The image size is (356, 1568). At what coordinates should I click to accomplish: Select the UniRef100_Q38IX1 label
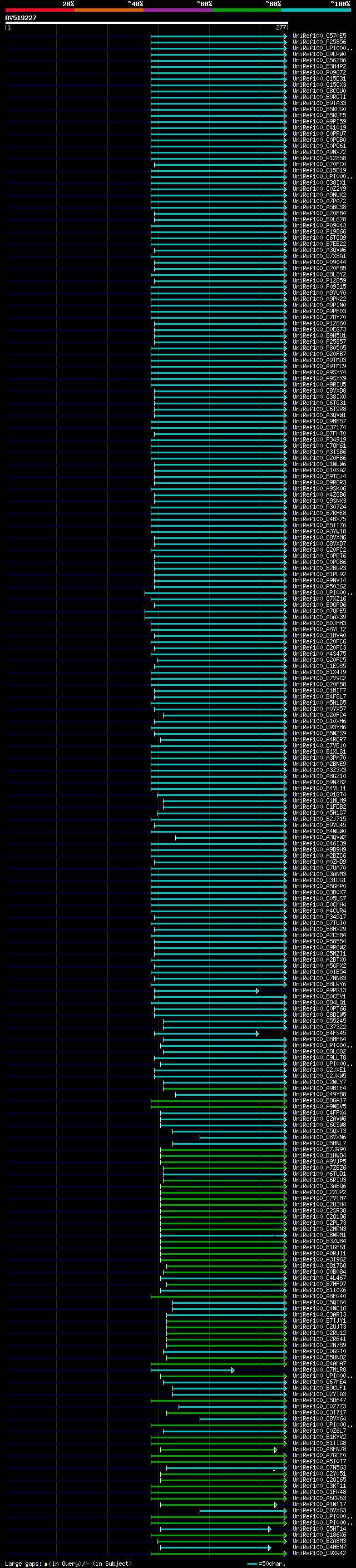[319, 182]
